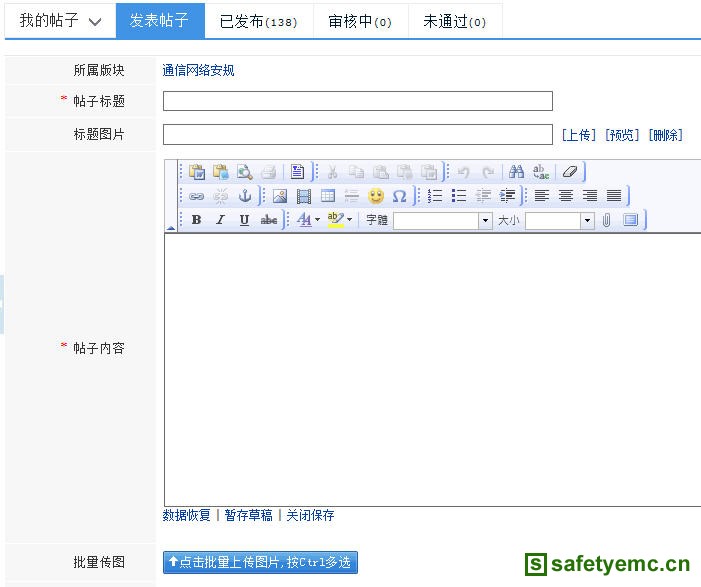This screenshot has height=587, width=701.
Task: Insert a table into the post
Action: point(328,196)
